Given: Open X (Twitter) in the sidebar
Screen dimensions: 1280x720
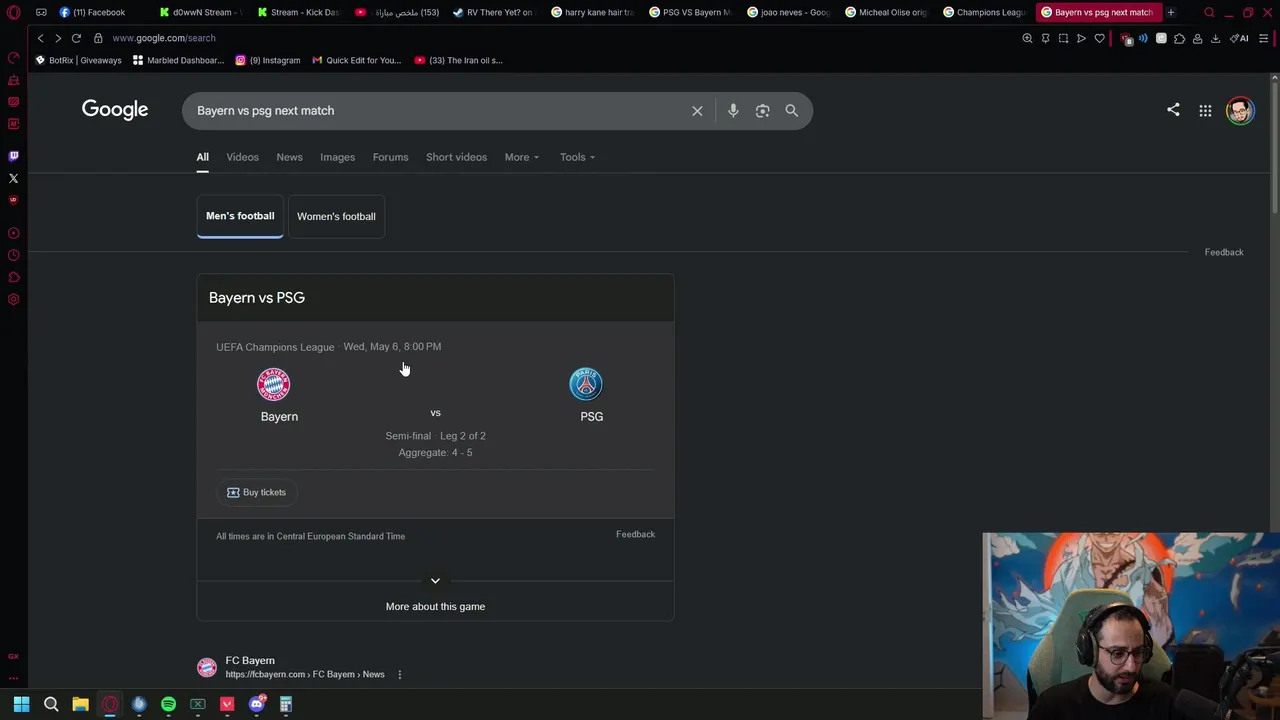Looking at the screenshot, I should point(13,178).
